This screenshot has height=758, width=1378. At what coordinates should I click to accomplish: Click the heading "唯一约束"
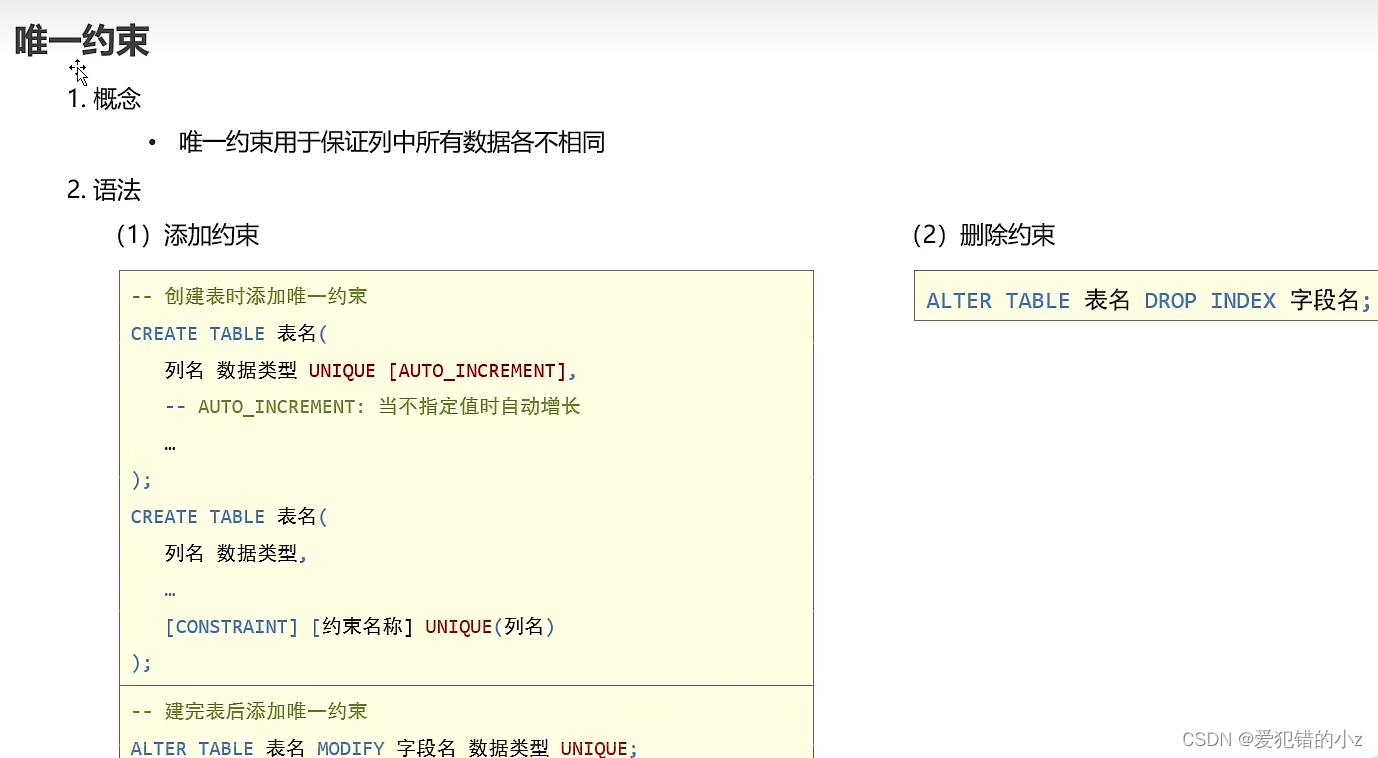[82, 41]
